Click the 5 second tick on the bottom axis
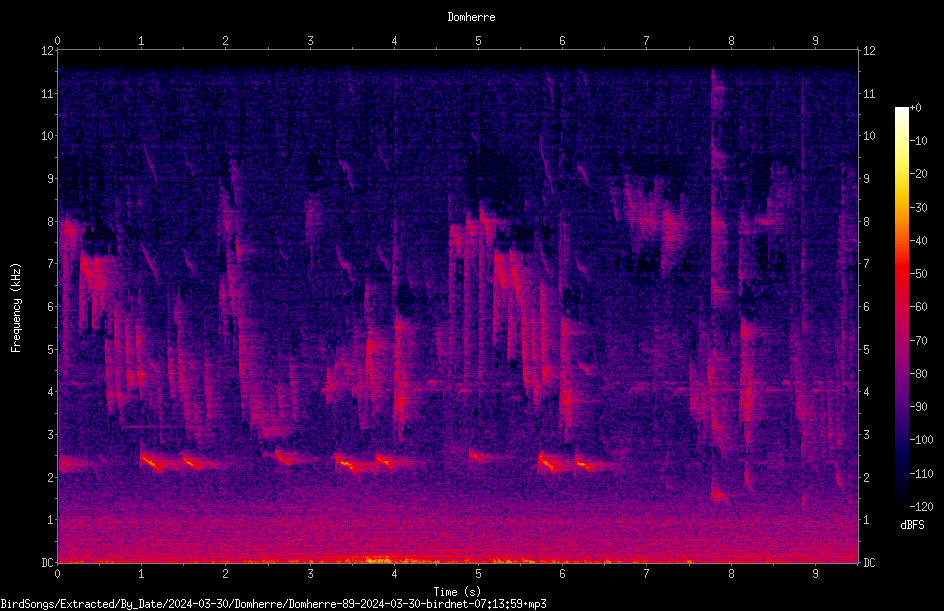This screenshot has width=944, height=611. pos(479,574)
